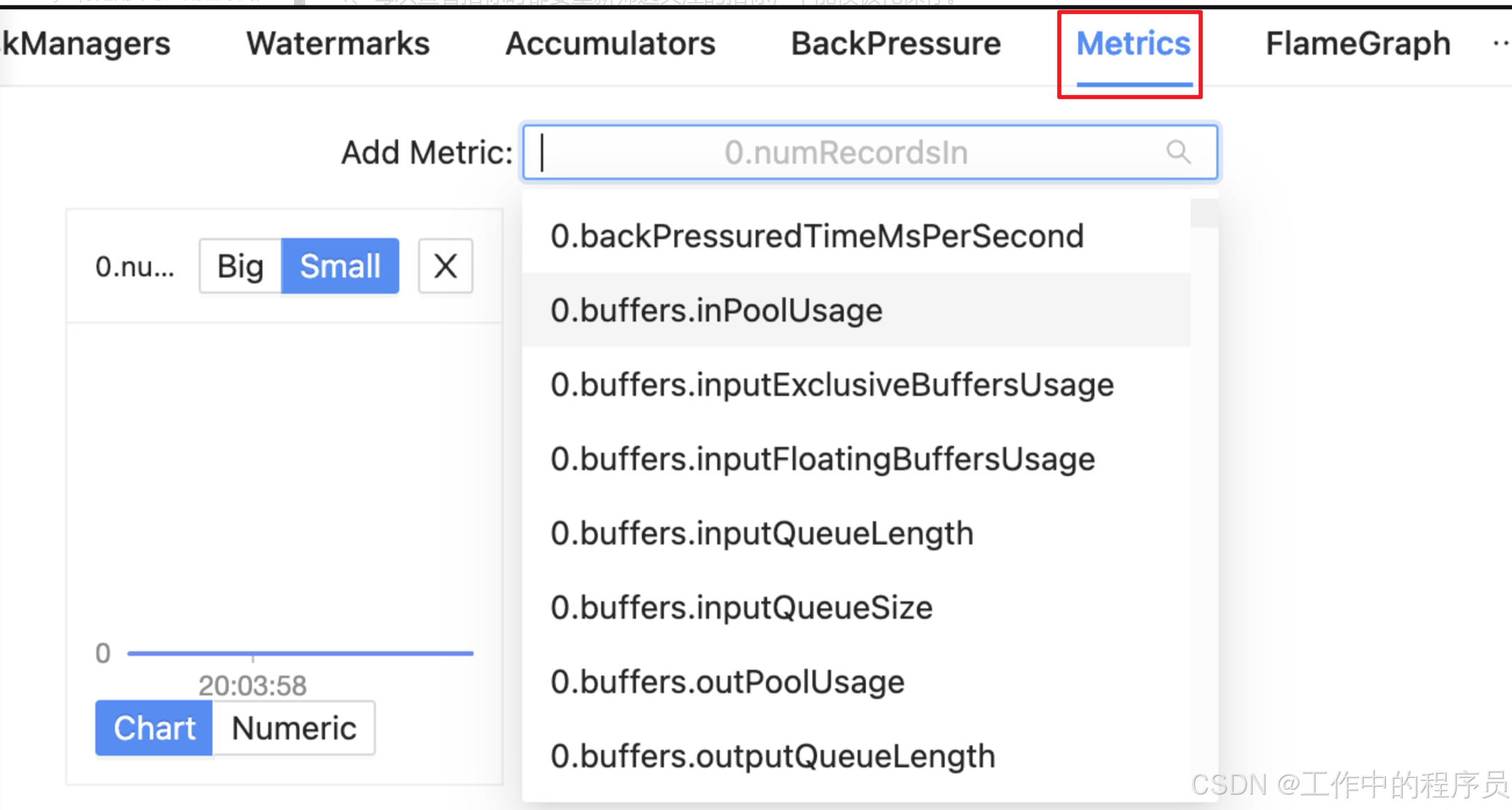Screen dimensions: 1512x810
Task: Set chart size to Small
Action: point(340,266)
